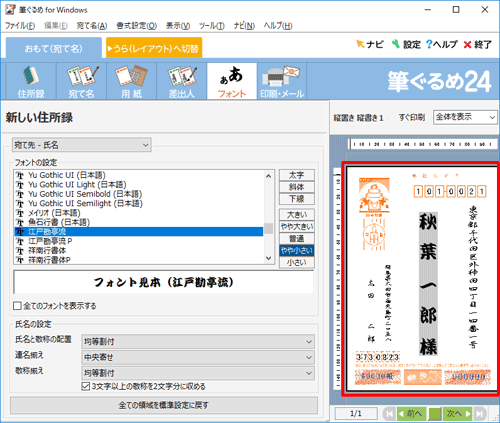Click 全ての領域を標準設定に戻す button

point(164,405)
